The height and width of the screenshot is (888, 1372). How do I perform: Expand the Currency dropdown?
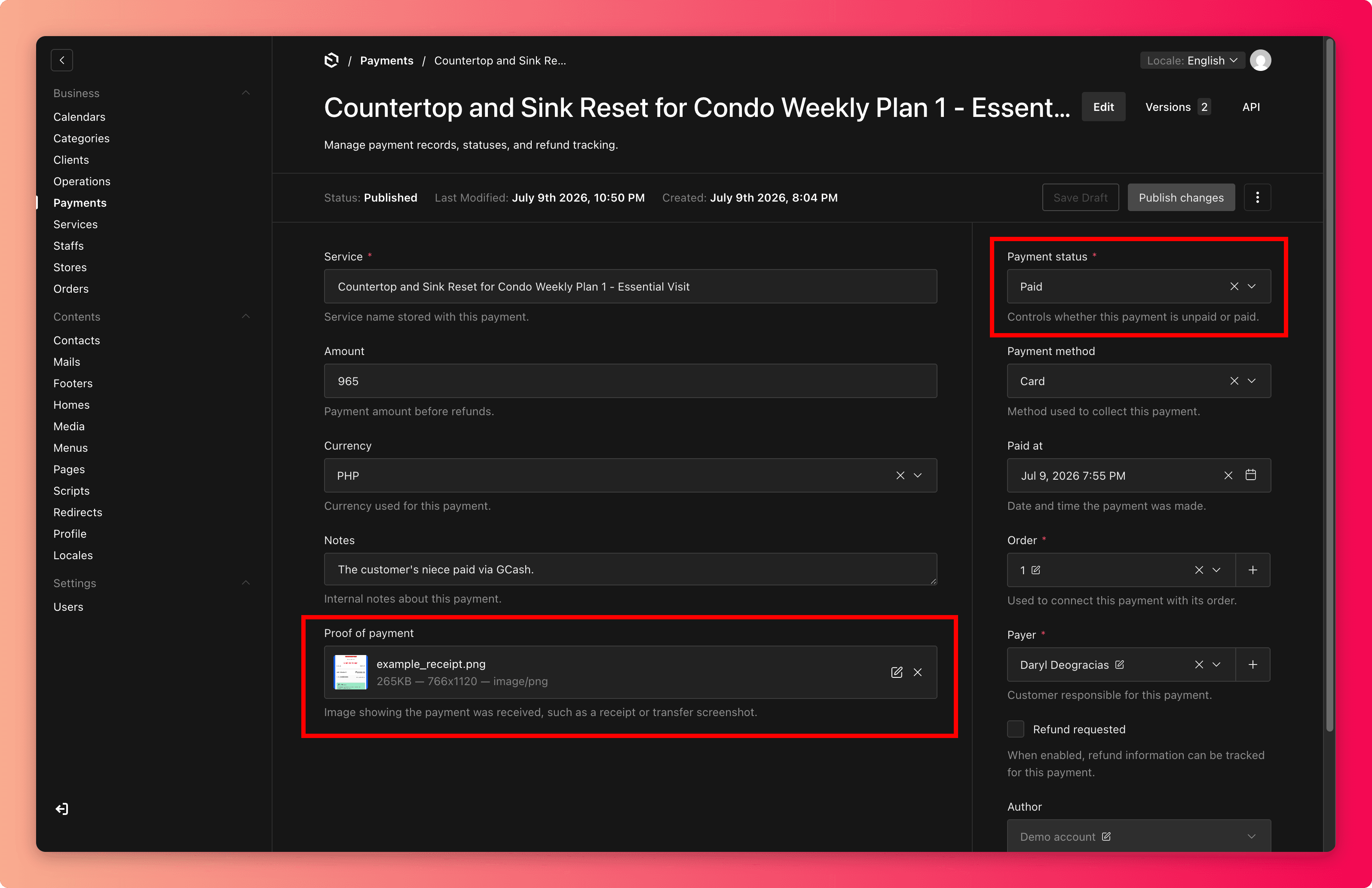918,475
